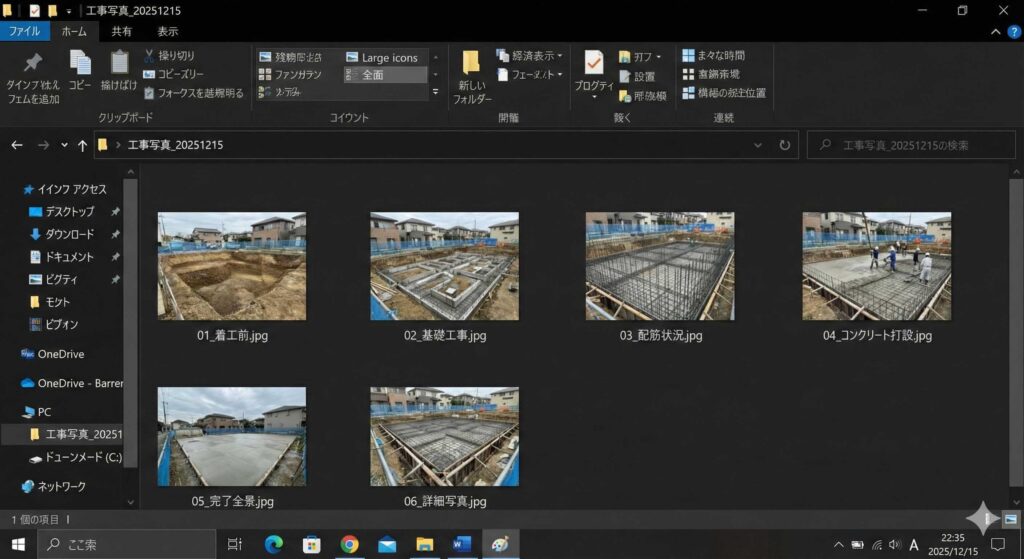Click the refresh icon beside the address bar

click(x=785, y=145)
